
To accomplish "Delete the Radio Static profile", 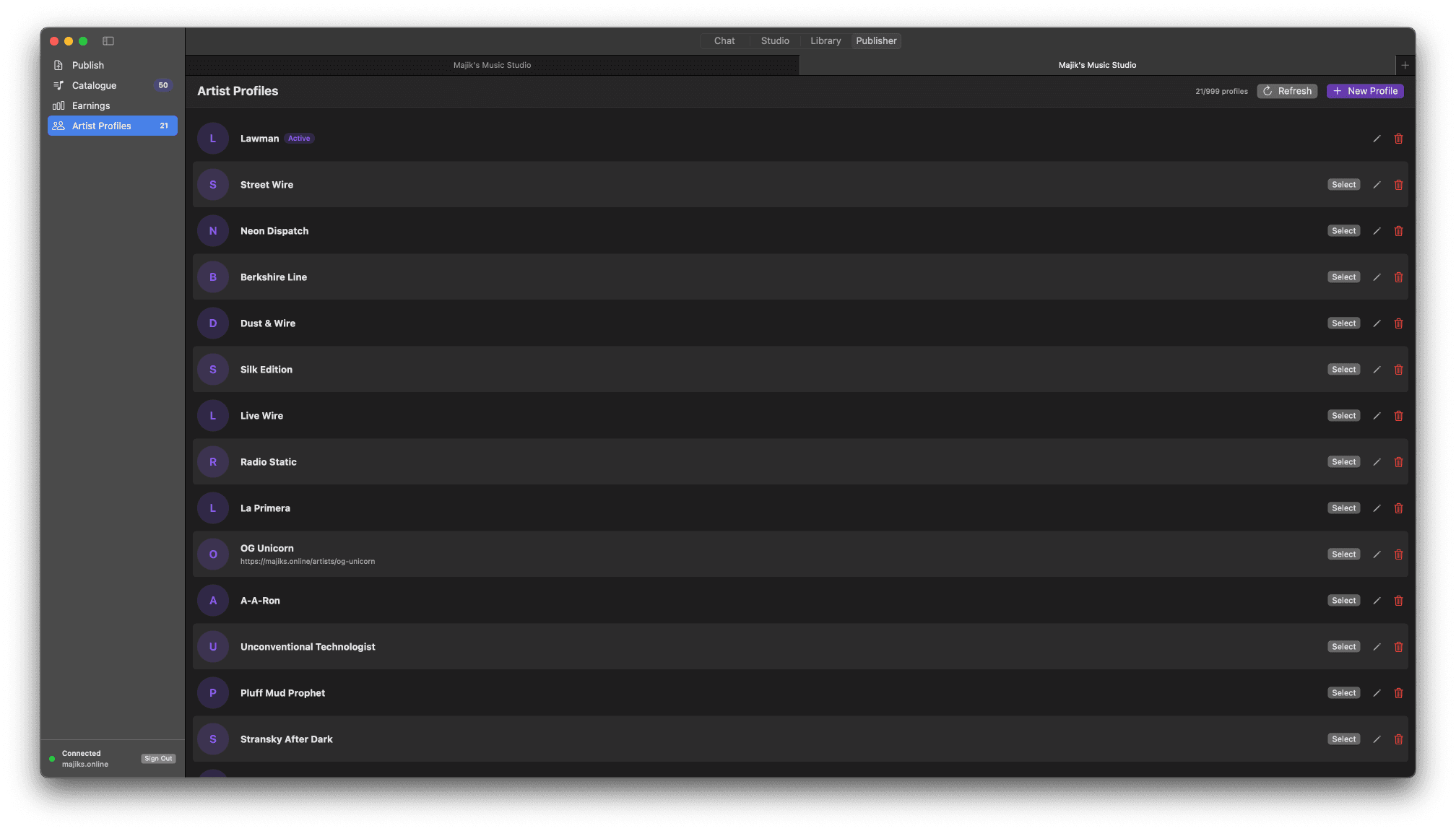I will point(1398,462).
